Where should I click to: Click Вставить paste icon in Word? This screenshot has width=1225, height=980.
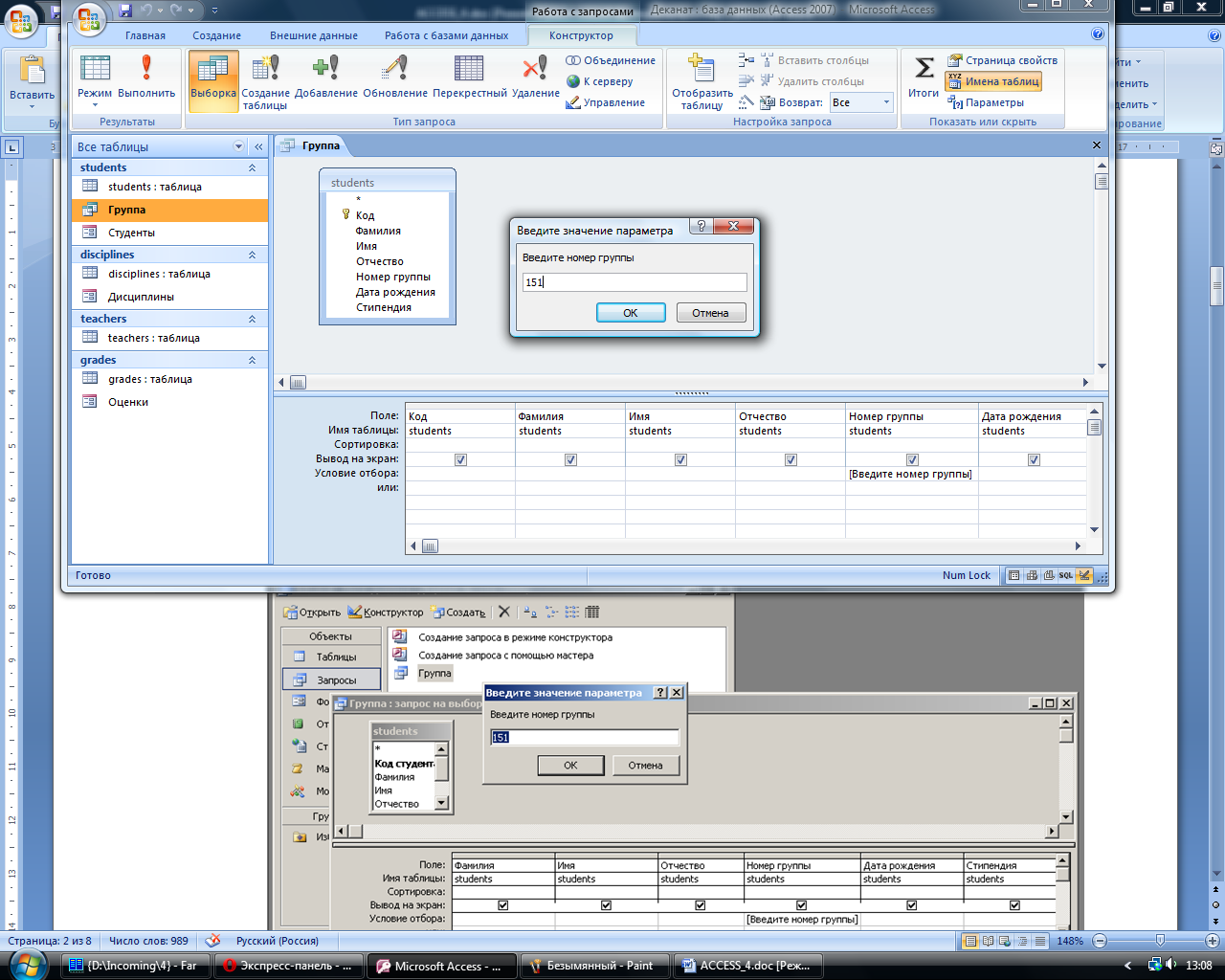click(x=32, y=73)
